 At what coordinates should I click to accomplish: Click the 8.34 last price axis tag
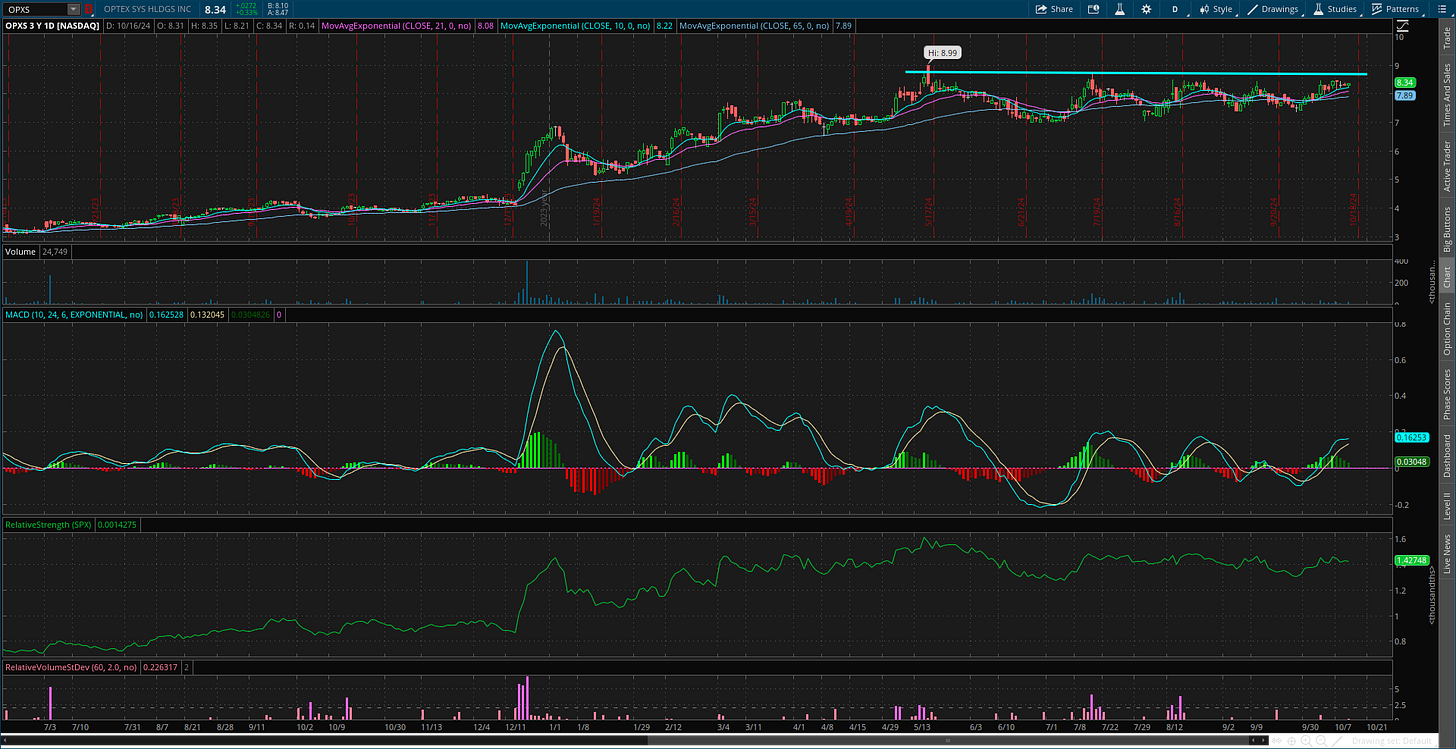pos(1405,82)
